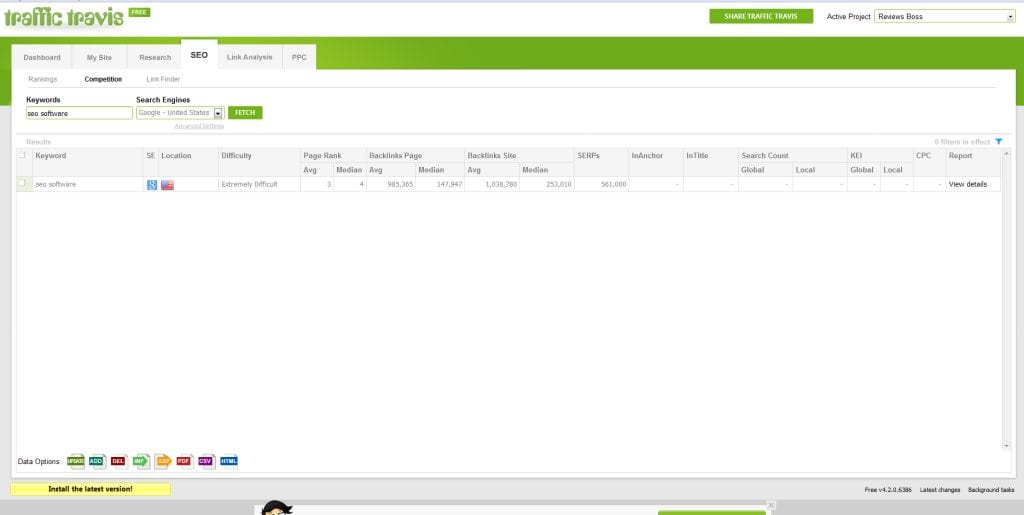Click the US flag in the seo software row
Screen dimensions: 1024x515
[x=167, y=185]
